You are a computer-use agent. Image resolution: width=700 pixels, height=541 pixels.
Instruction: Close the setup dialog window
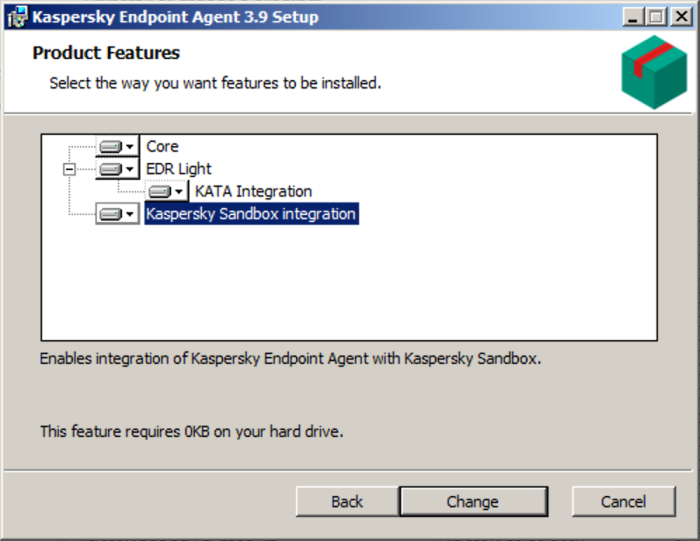pyautogui.click(x=679, y=17)
